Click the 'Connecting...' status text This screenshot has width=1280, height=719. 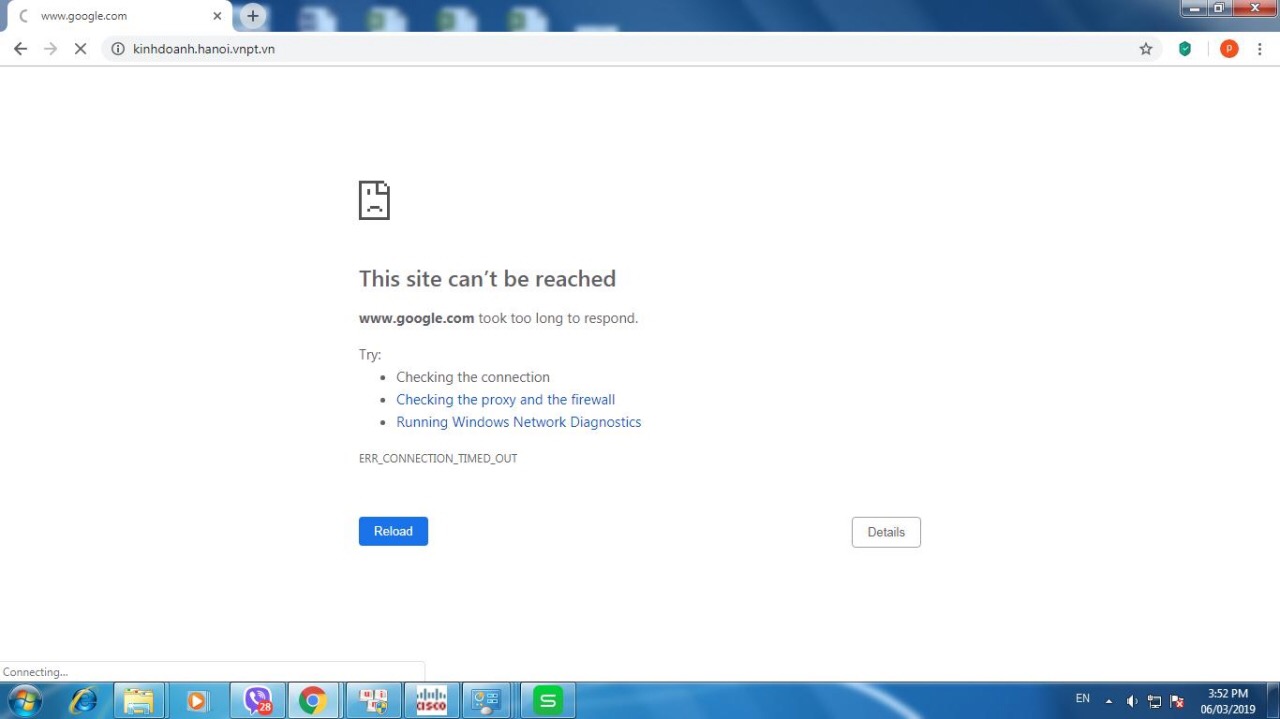pyautogui.click(x=35, y=672)
